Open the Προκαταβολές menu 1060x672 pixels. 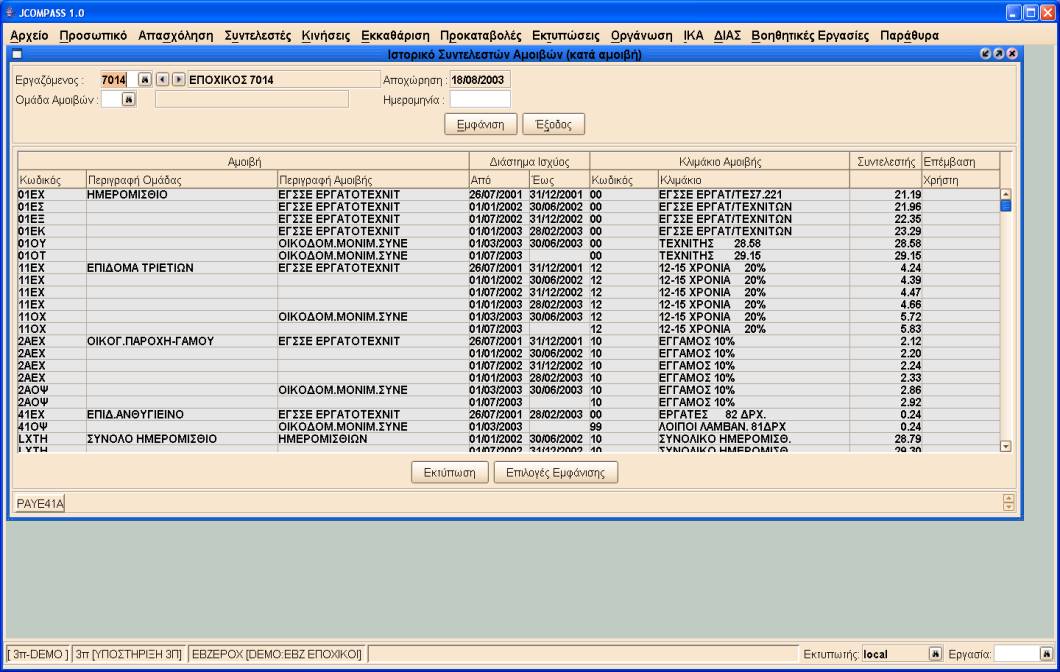coord(481,36)
